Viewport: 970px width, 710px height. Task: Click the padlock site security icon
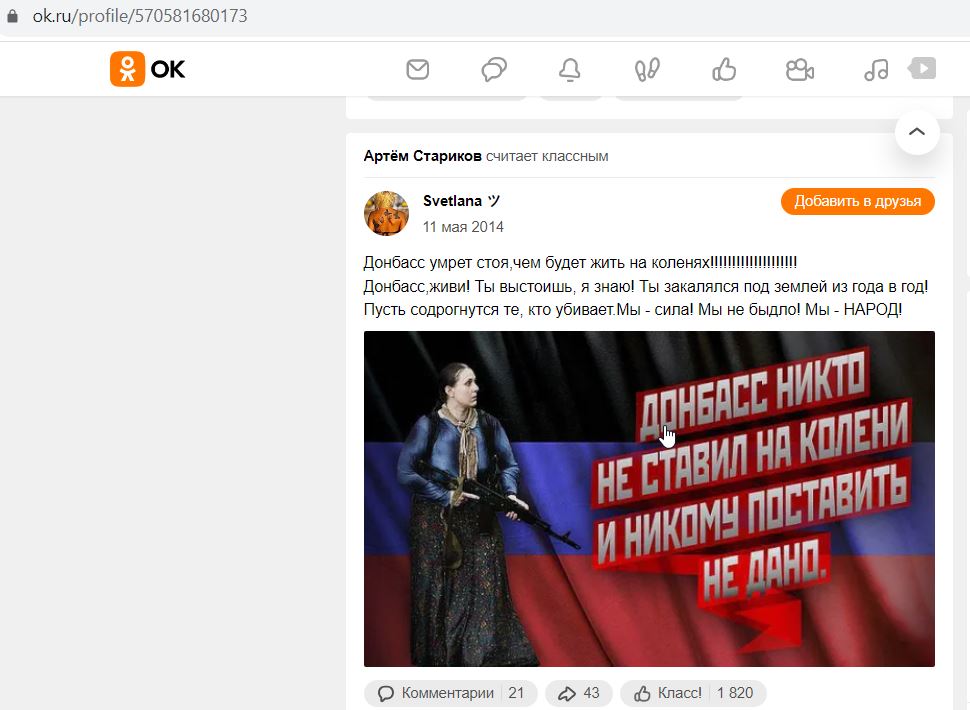tap(12, 16)
